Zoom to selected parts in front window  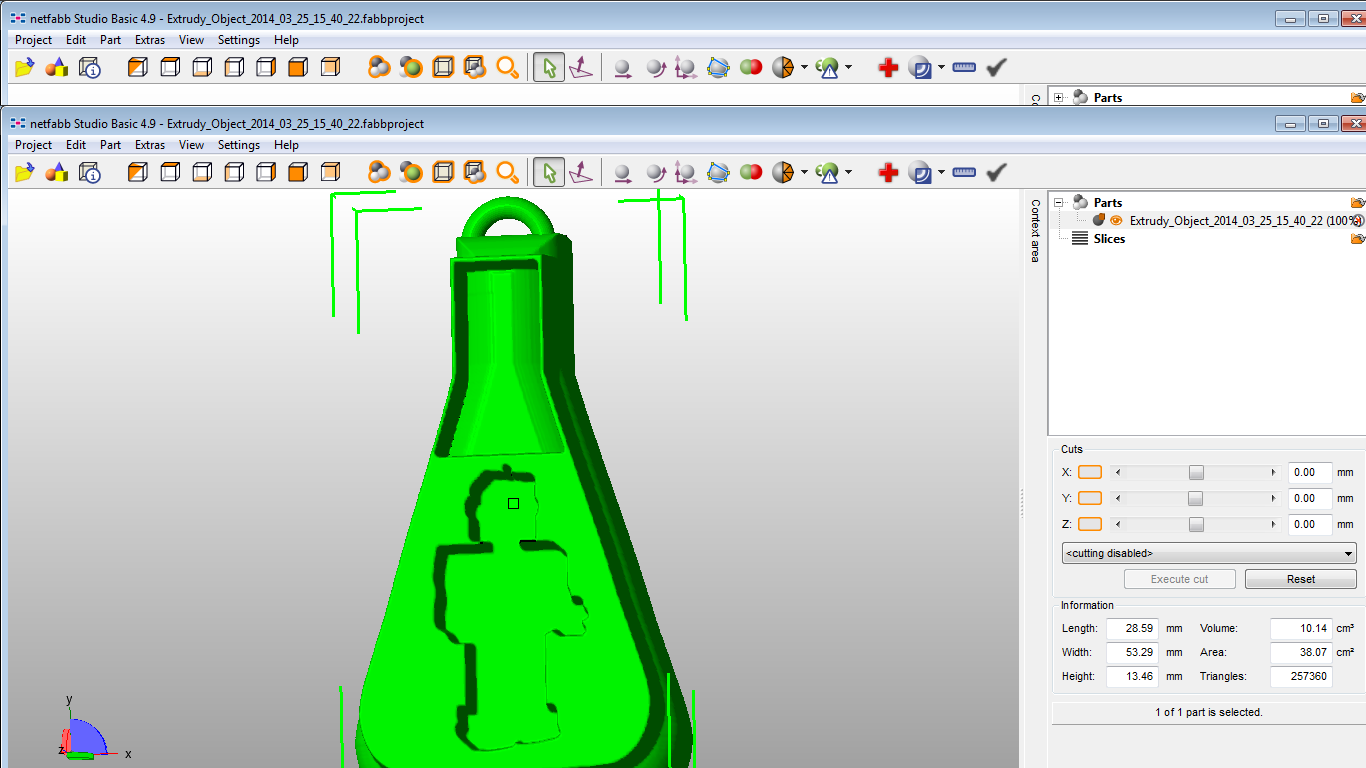click(411, 172)
